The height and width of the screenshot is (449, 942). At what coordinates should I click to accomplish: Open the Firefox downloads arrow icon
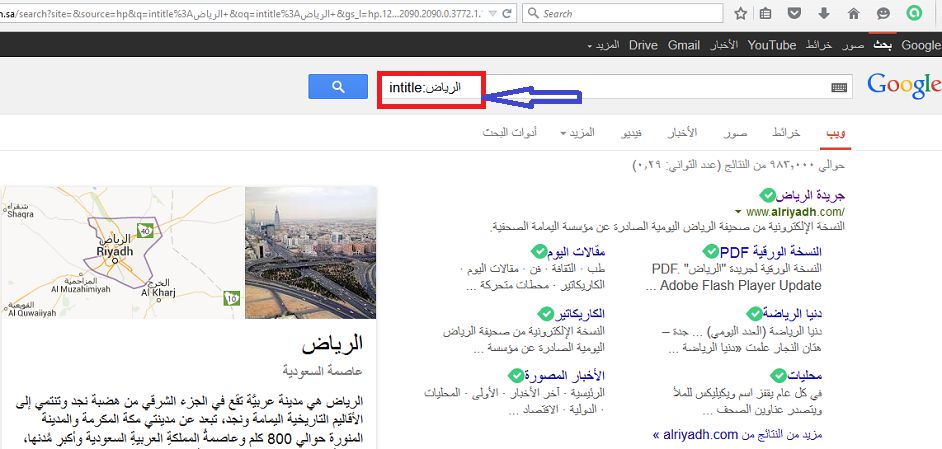824,13
